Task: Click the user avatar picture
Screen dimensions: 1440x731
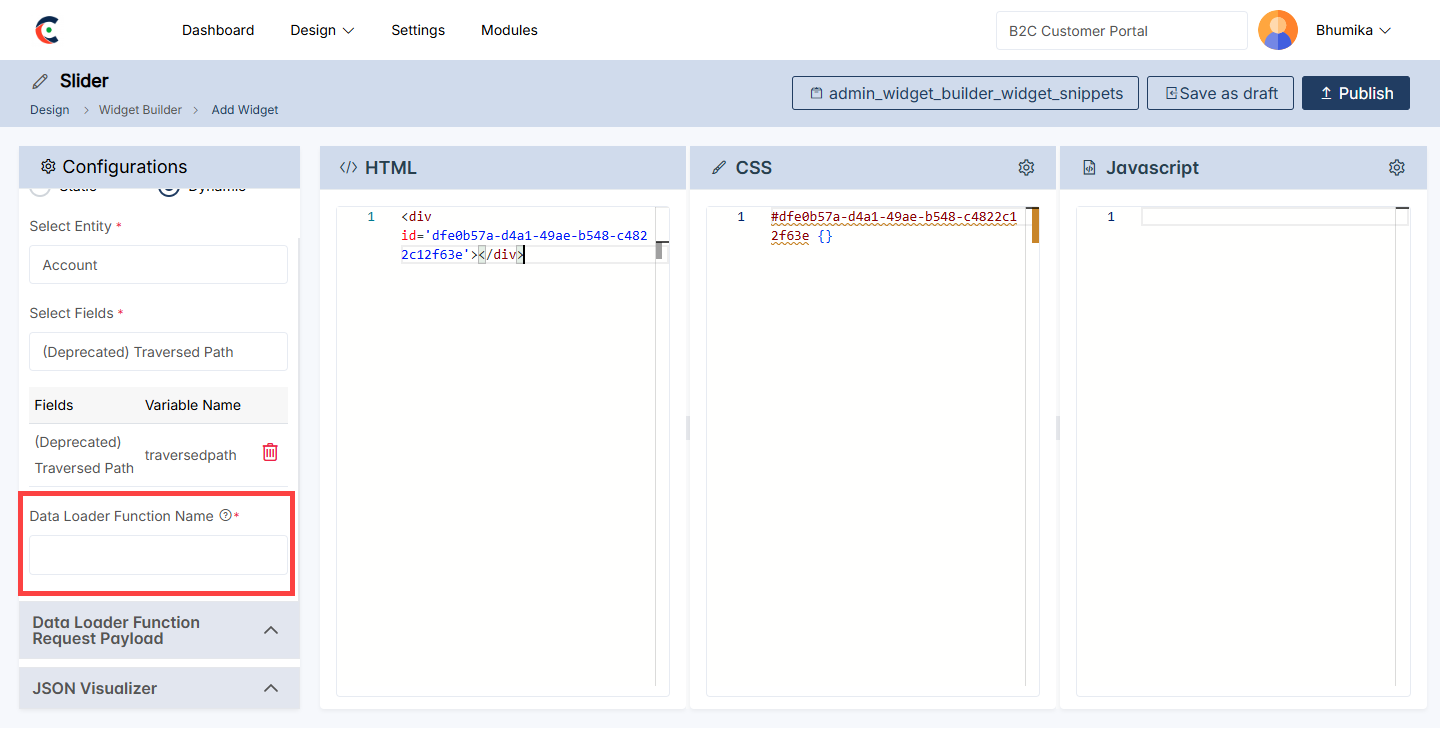Action: pos(1277,30)
